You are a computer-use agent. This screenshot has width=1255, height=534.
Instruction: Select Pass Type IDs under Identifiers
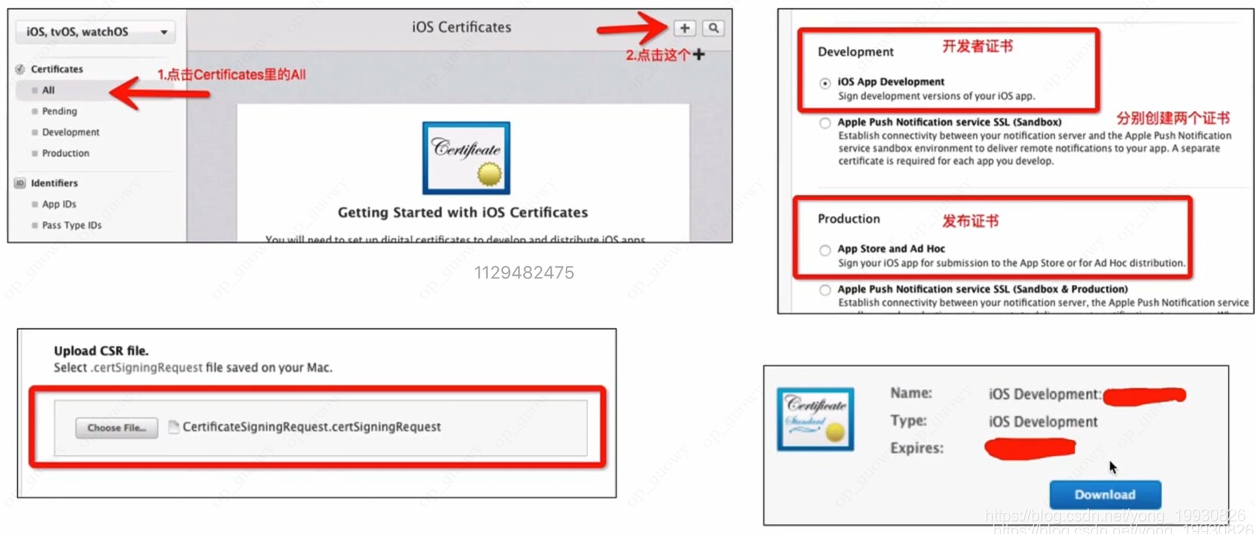pos(71,225)
